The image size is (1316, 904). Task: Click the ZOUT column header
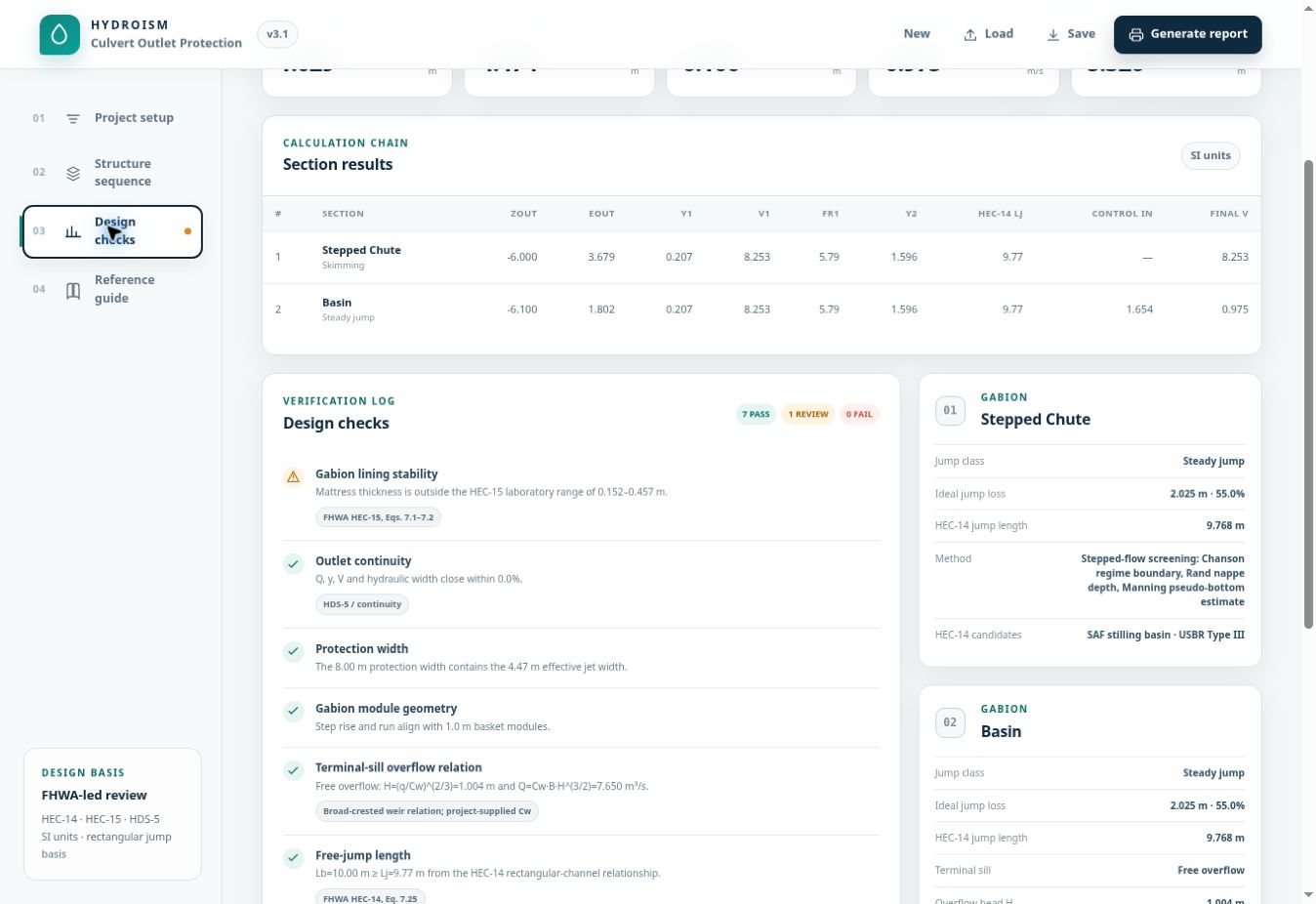click(x=523, y=214)
